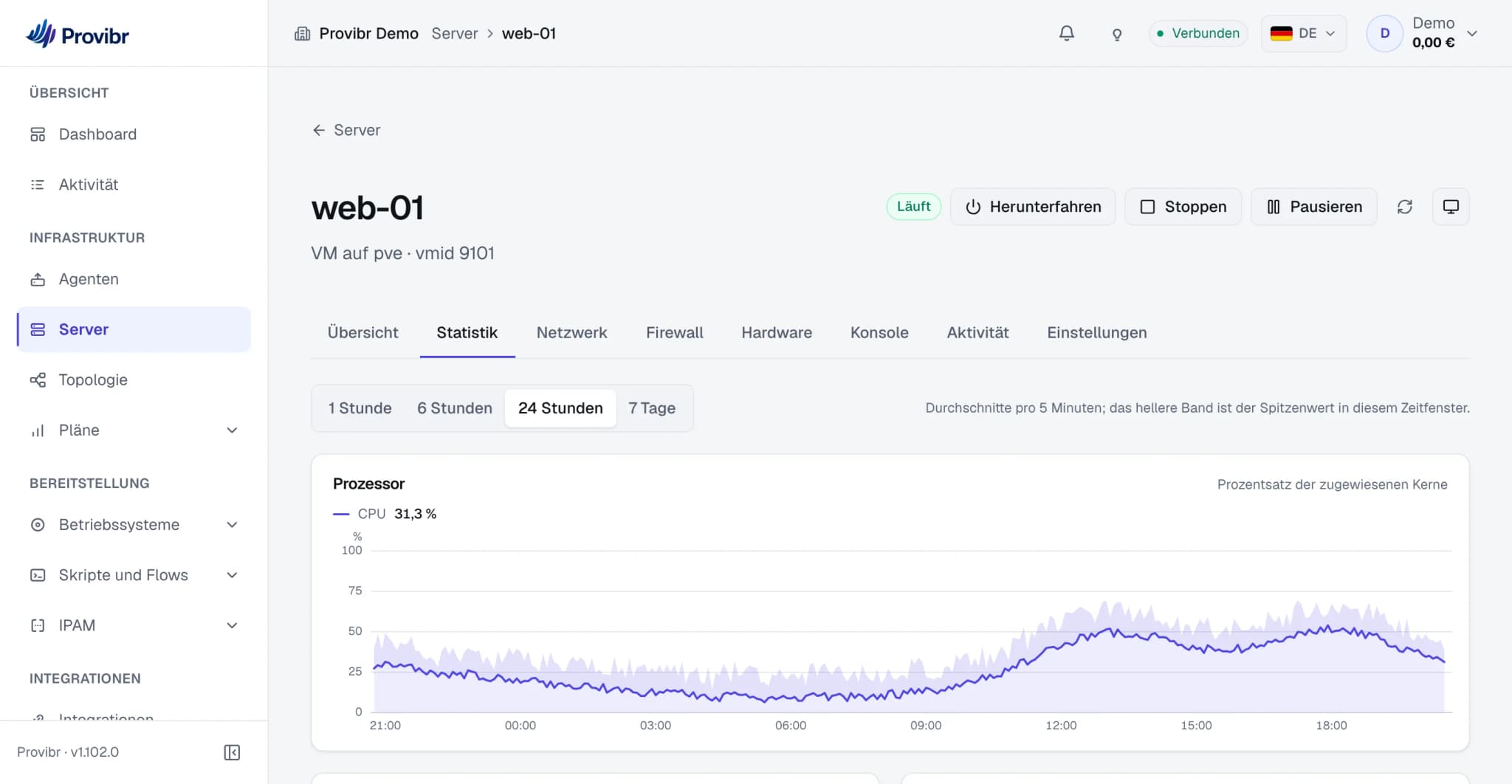
Task: Select the 6 Stunden time range
Action: 454,408
